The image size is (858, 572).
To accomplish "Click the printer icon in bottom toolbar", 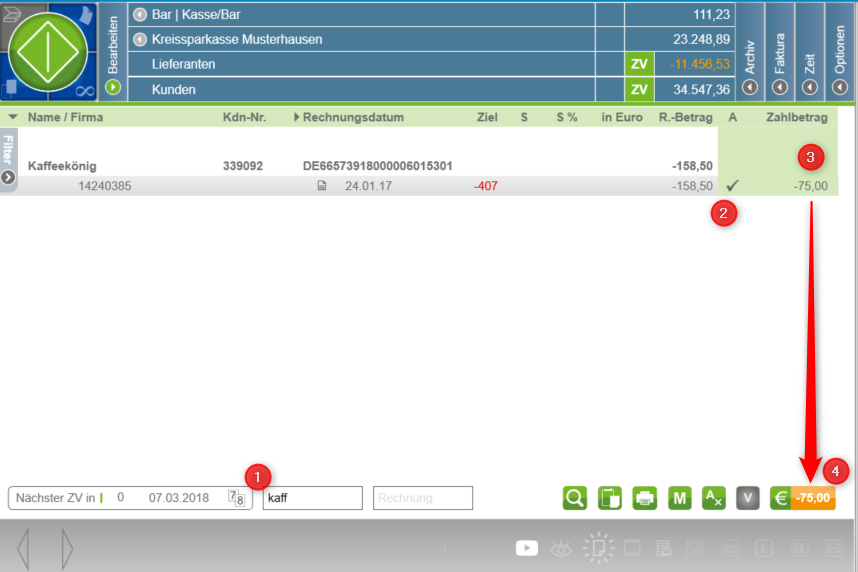I will (645, 498).
